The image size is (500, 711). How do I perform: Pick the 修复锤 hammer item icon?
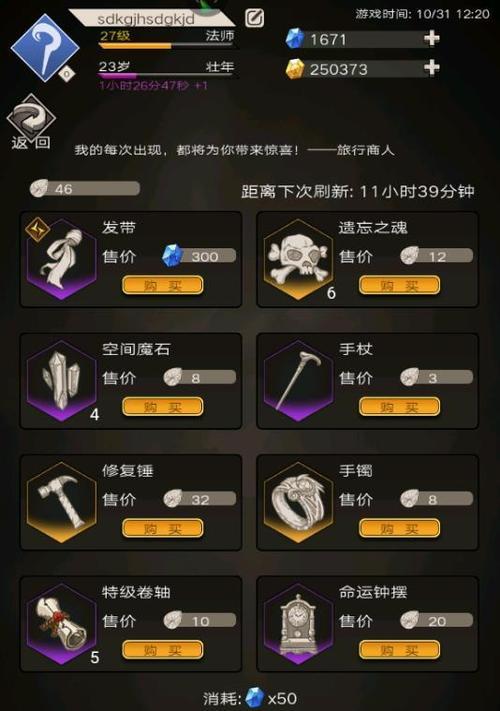61,502
